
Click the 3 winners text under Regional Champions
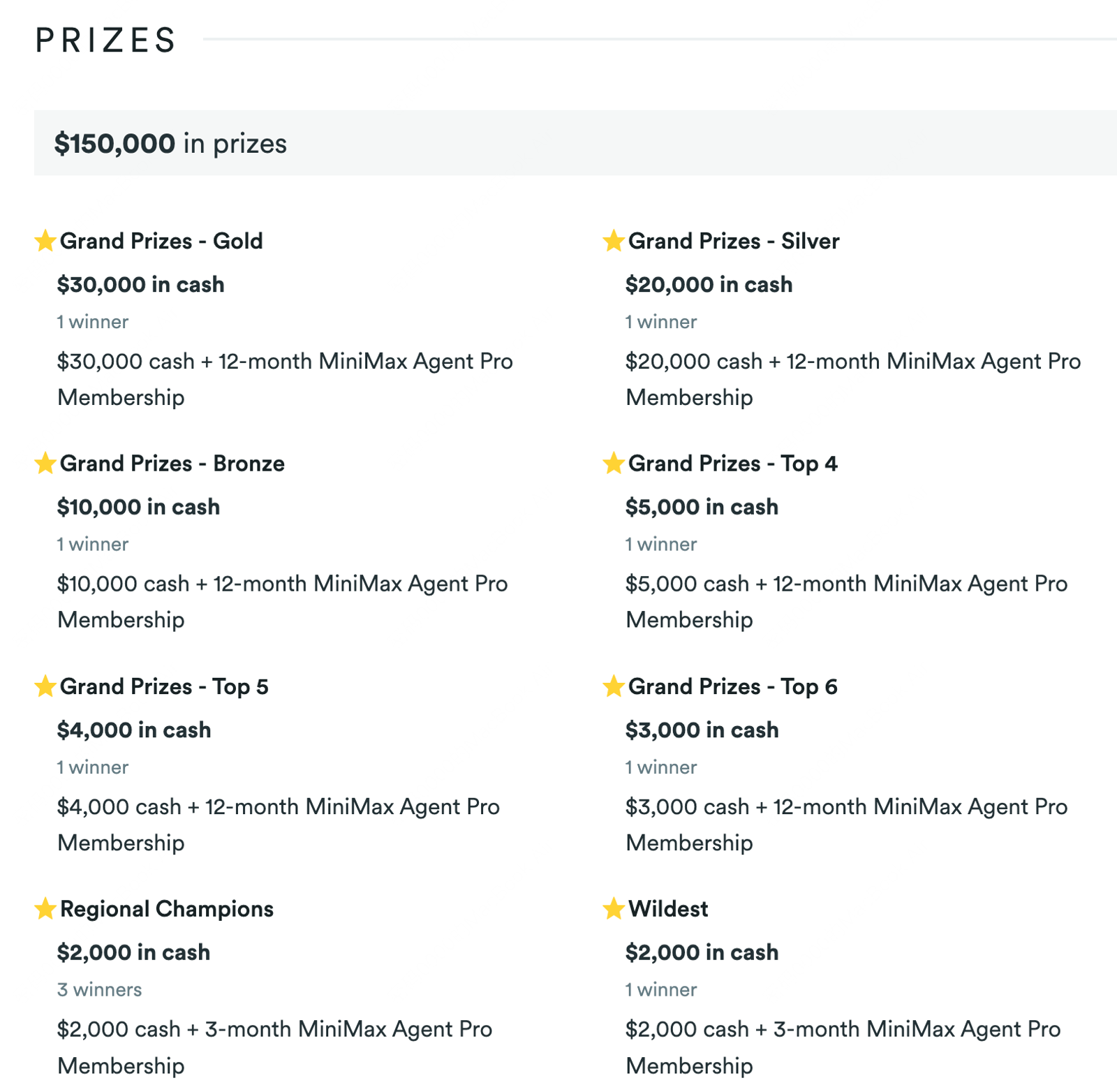click(99, 989)
